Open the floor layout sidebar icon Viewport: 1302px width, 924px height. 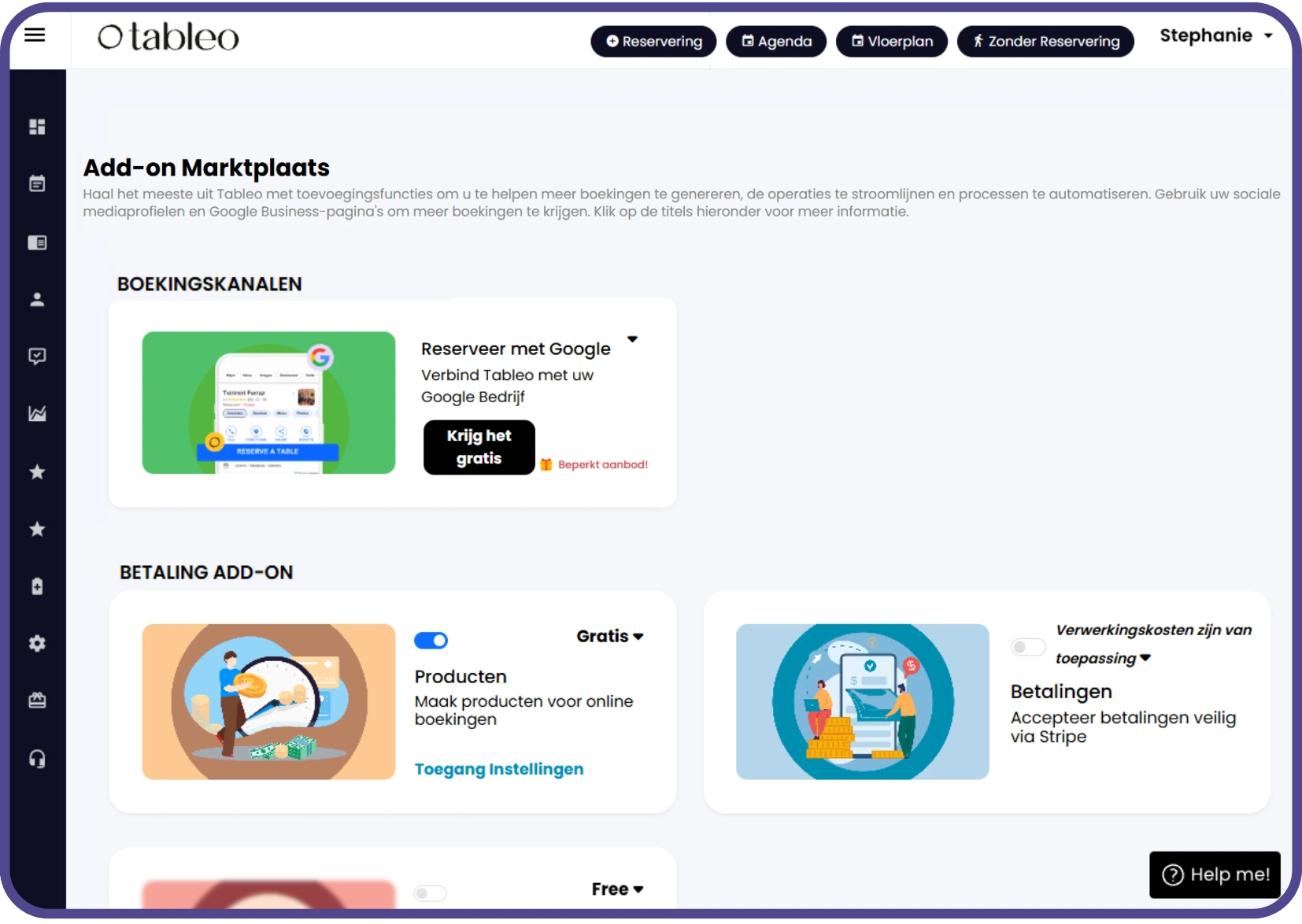click(x=37, y=242)
